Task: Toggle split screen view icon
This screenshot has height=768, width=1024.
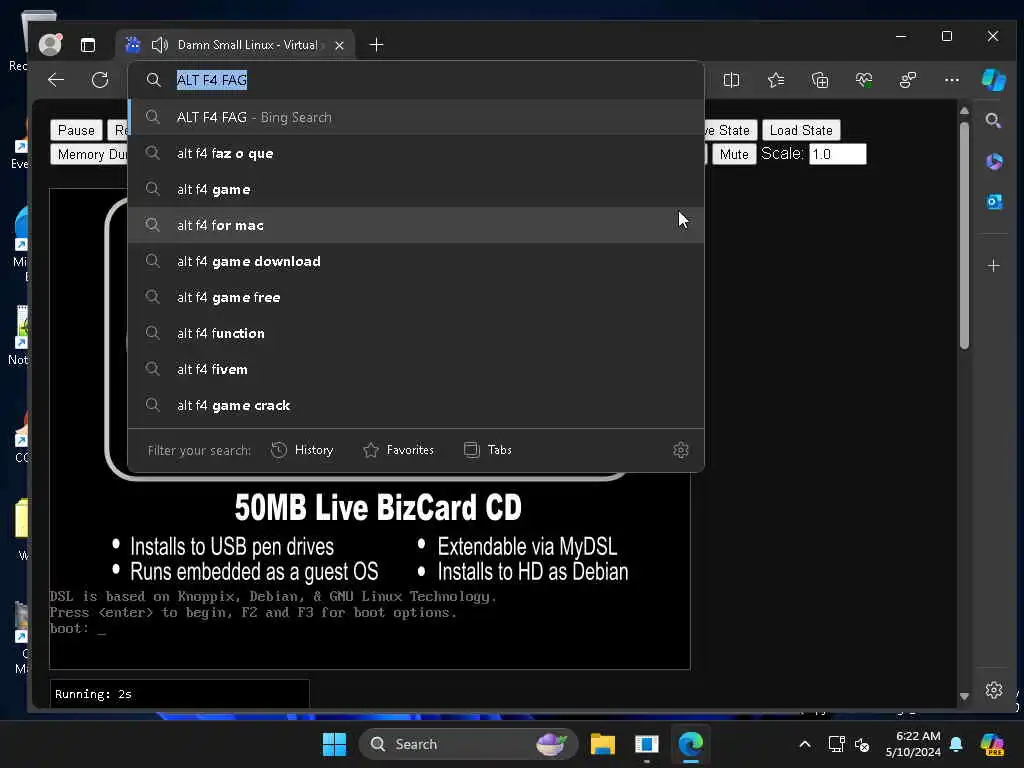Action: pyautogui.click(x=731, y=80)
